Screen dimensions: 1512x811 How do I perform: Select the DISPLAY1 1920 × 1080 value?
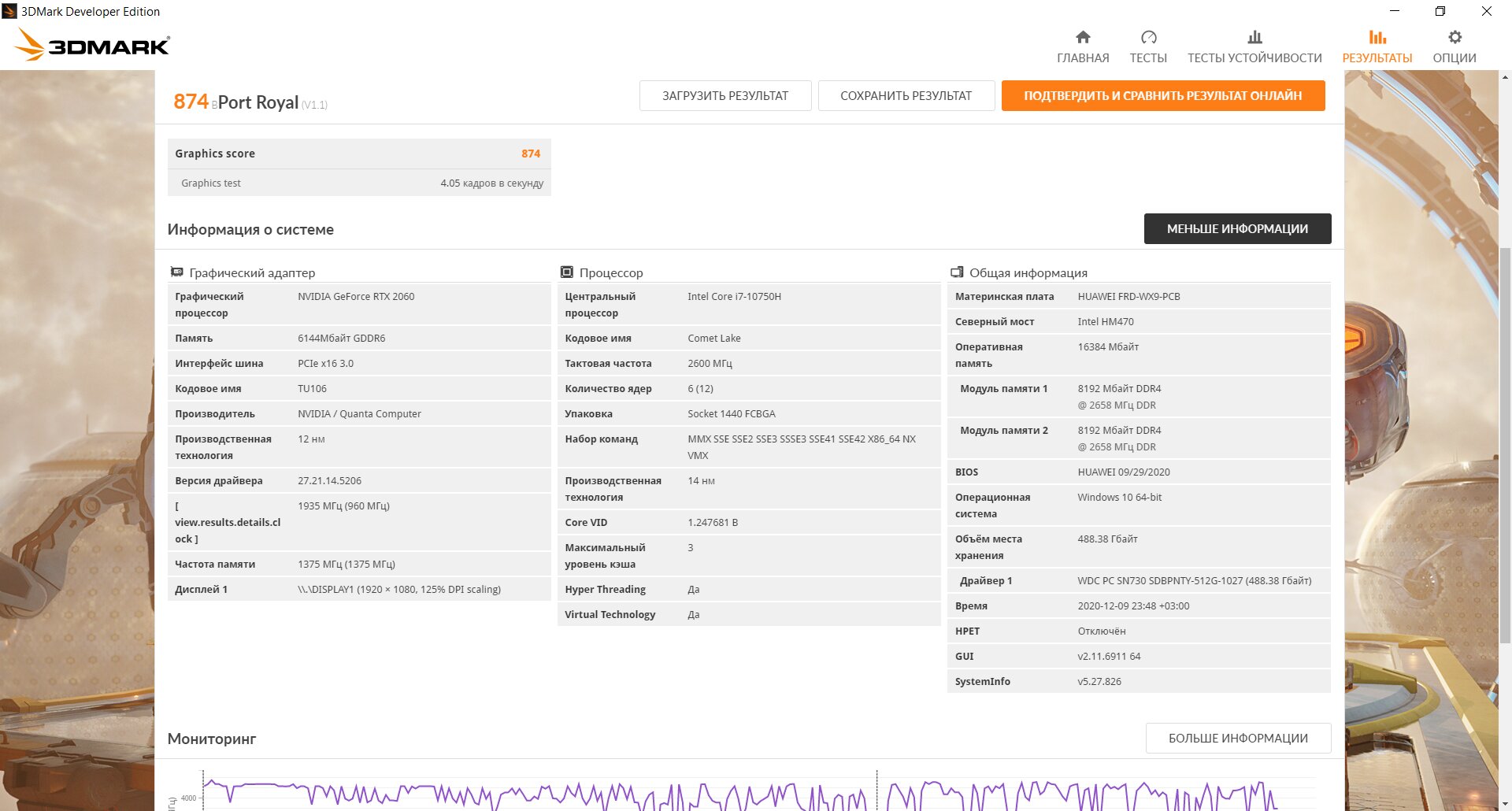click(399, 590)
